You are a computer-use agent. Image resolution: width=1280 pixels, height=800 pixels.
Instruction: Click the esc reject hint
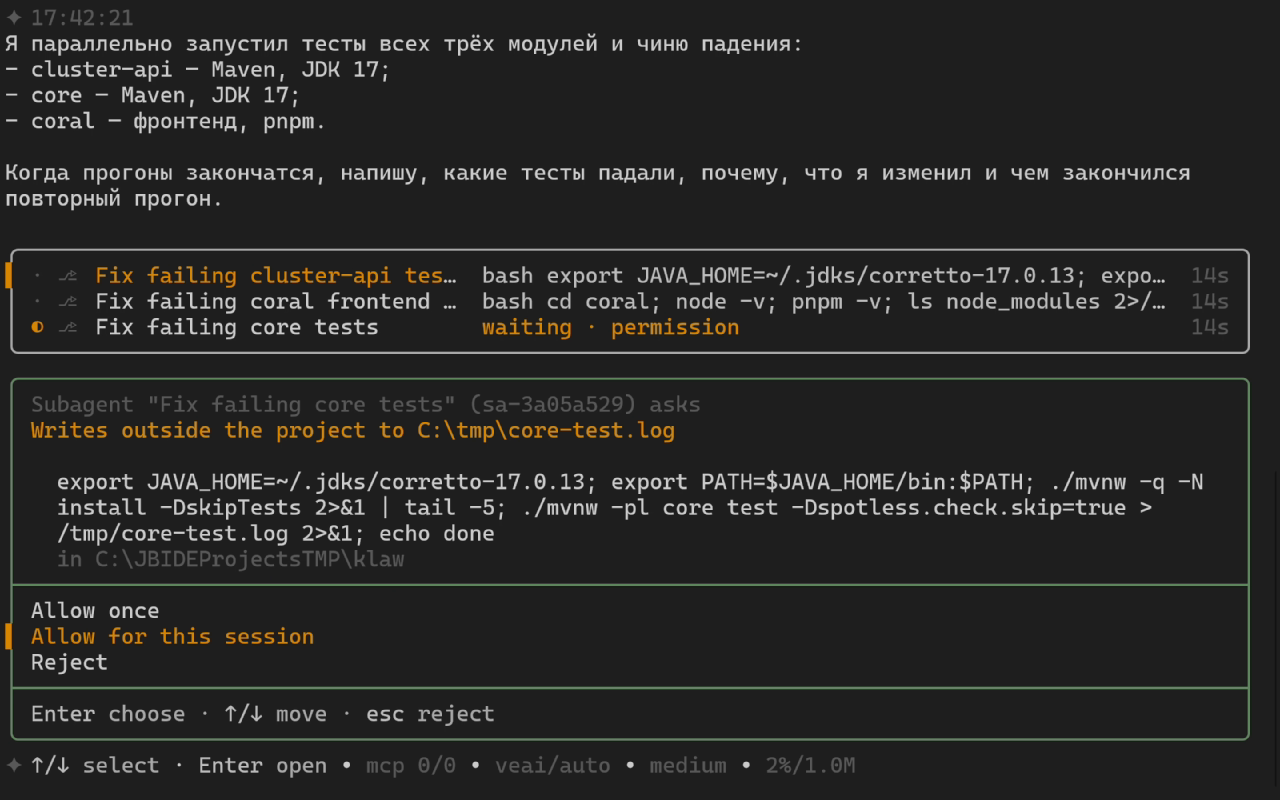tap(430, 715)
